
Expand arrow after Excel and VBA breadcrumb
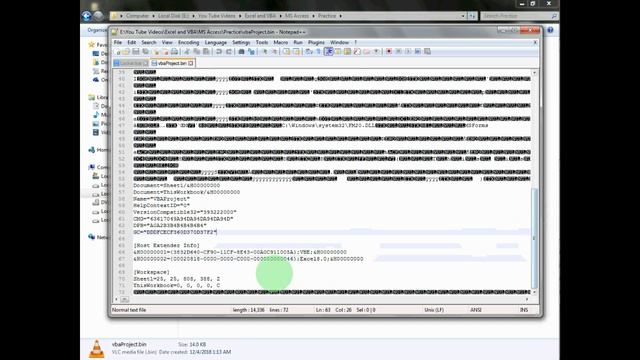point(281,16)
